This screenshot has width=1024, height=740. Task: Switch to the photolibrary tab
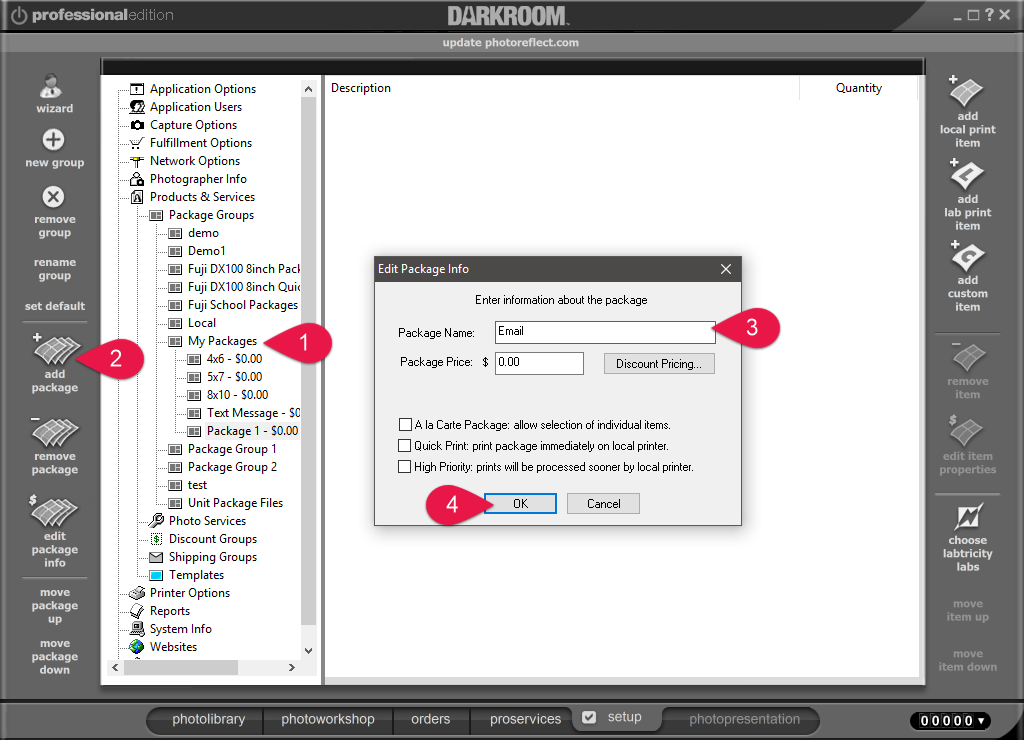[208, 719]
